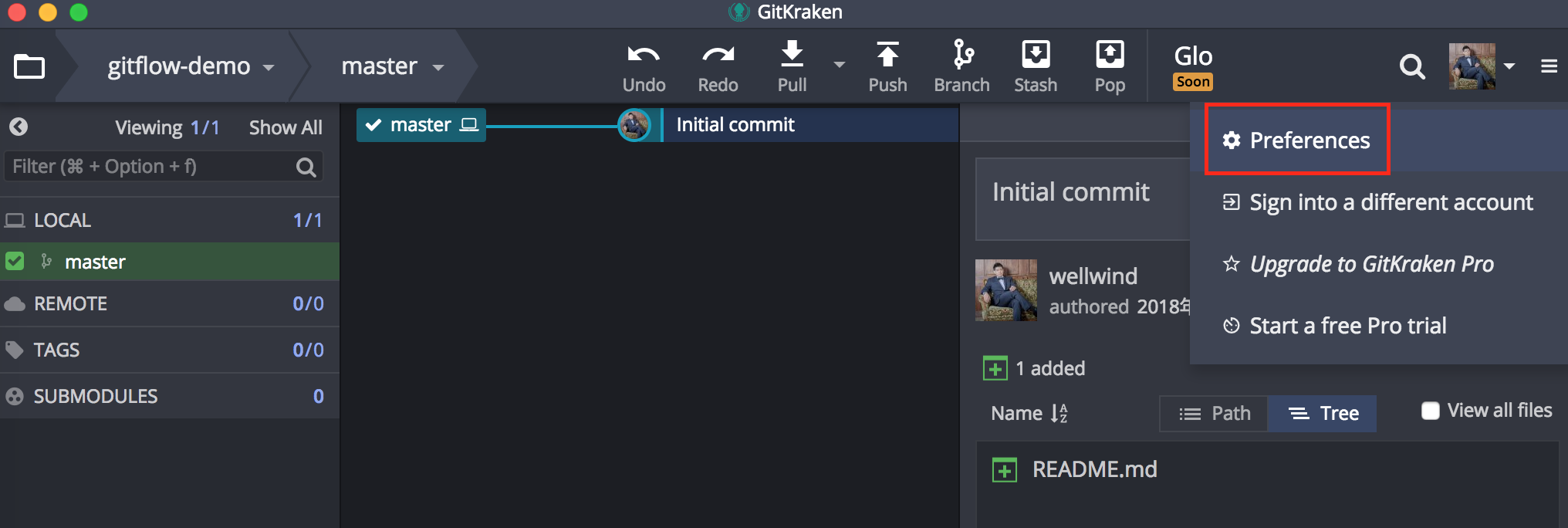Create a branch with Branch button
Screen dimensions: 1568x528
coord(961,67)
